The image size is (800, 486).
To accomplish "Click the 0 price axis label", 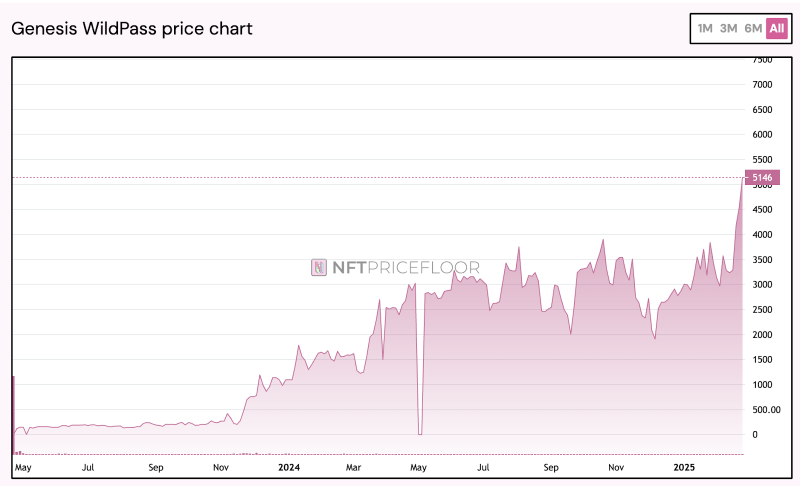I will pyautogui.click(x=756, y=435).
